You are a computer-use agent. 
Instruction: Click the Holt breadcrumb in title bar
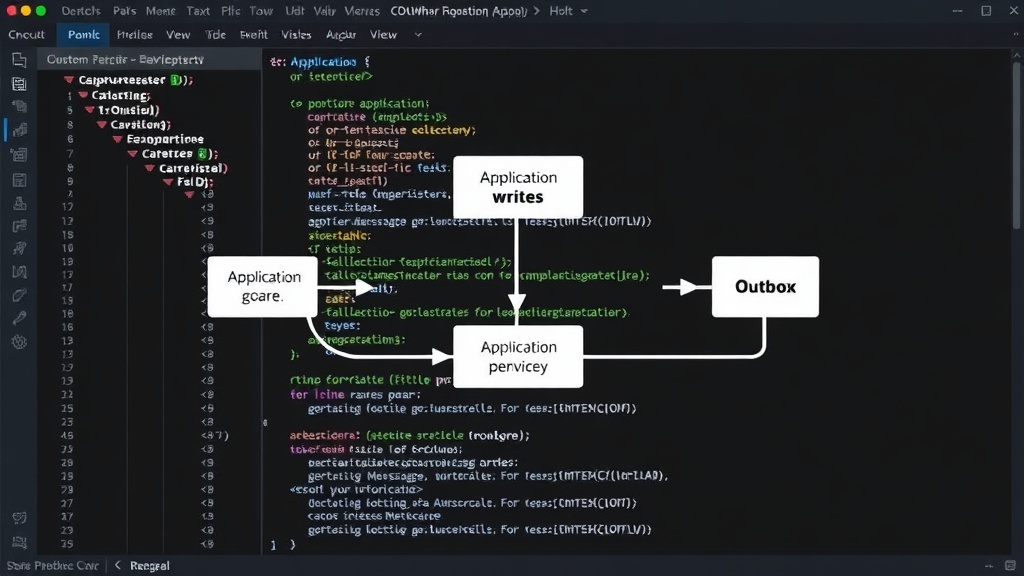[x=561, y=11]
